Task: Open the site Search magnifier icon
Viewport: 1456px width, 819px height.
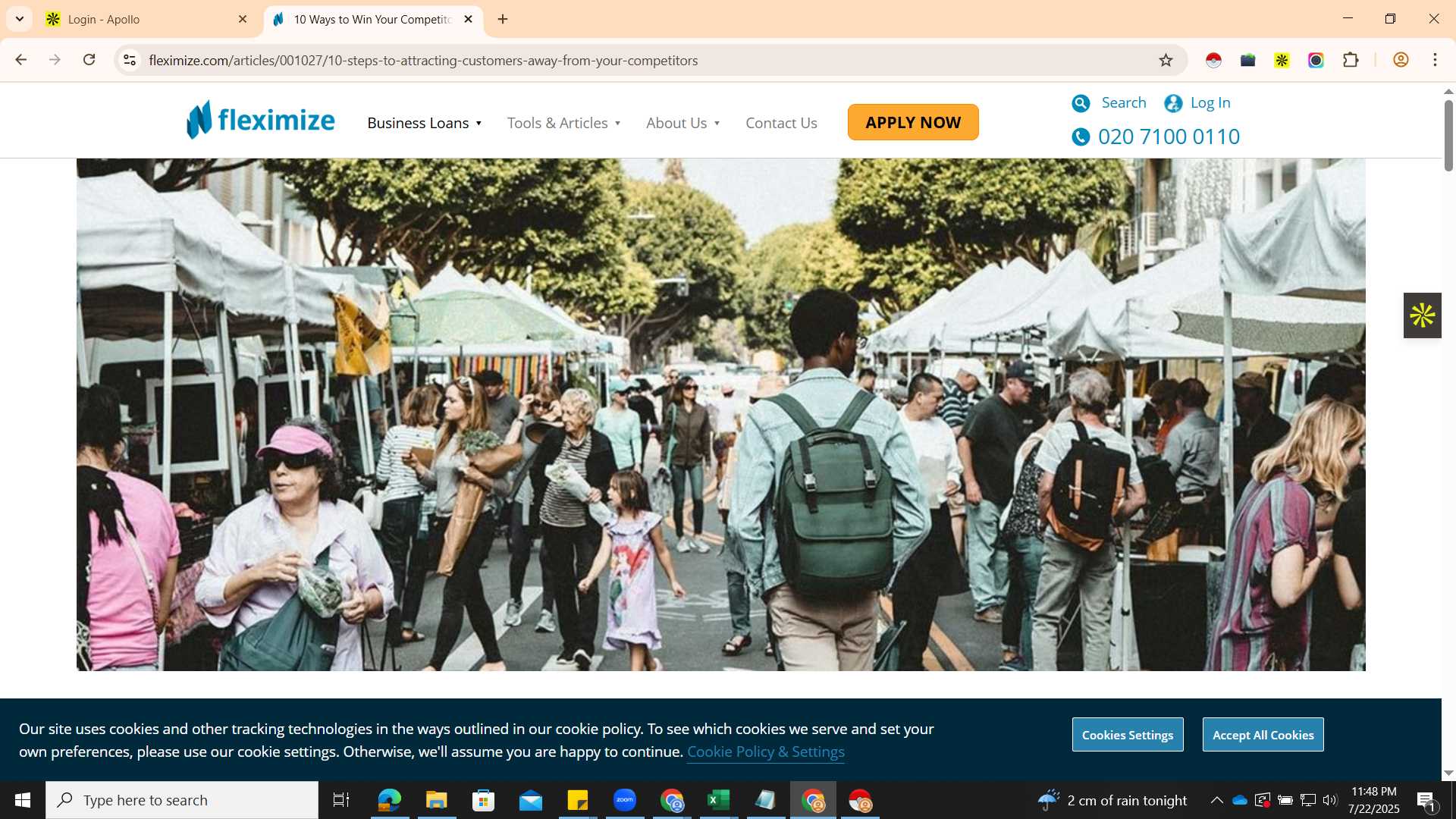Action: pos(1081,103)
